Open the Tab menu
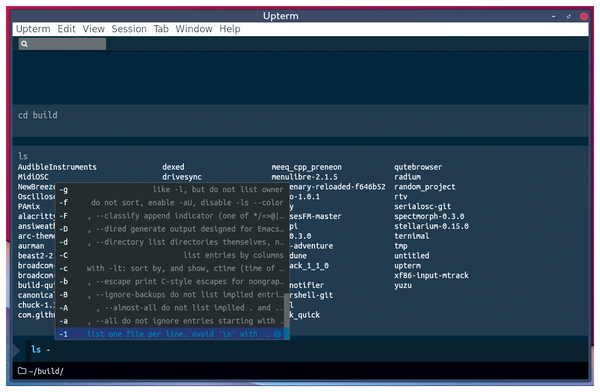Screen dimensions: 600x392 point(161,29)
